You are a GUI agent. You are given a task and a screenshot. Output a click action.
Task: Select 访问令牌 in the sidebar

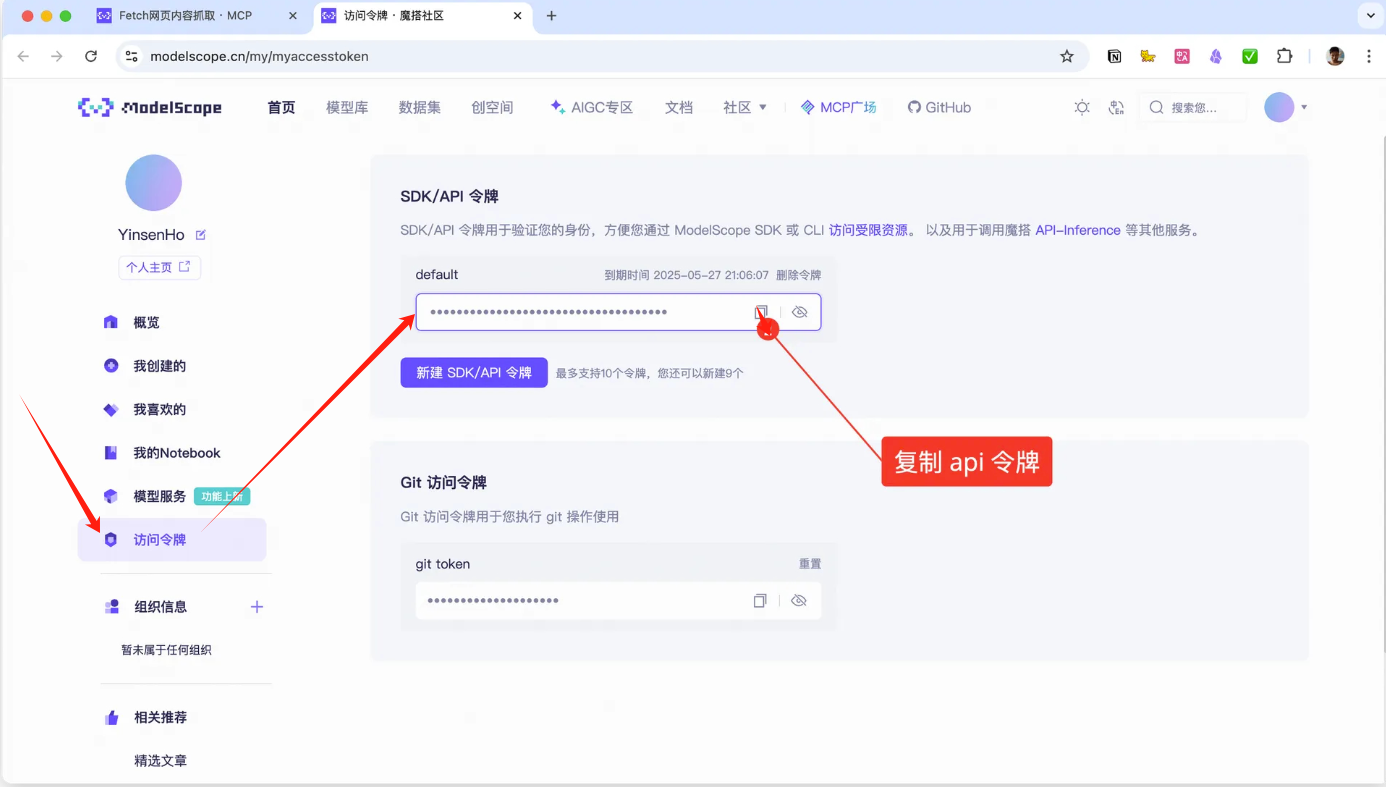(x=172, y=540)
